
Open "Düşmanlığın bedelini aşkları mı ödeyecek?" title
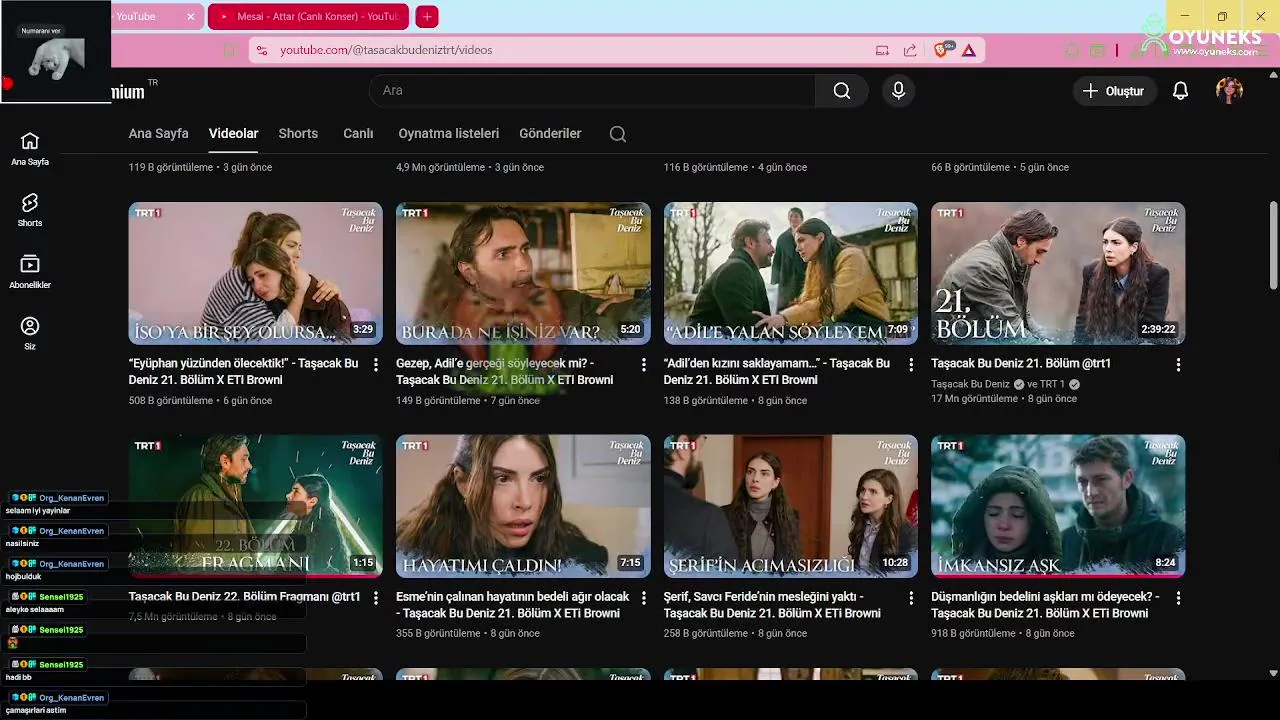1045,605
